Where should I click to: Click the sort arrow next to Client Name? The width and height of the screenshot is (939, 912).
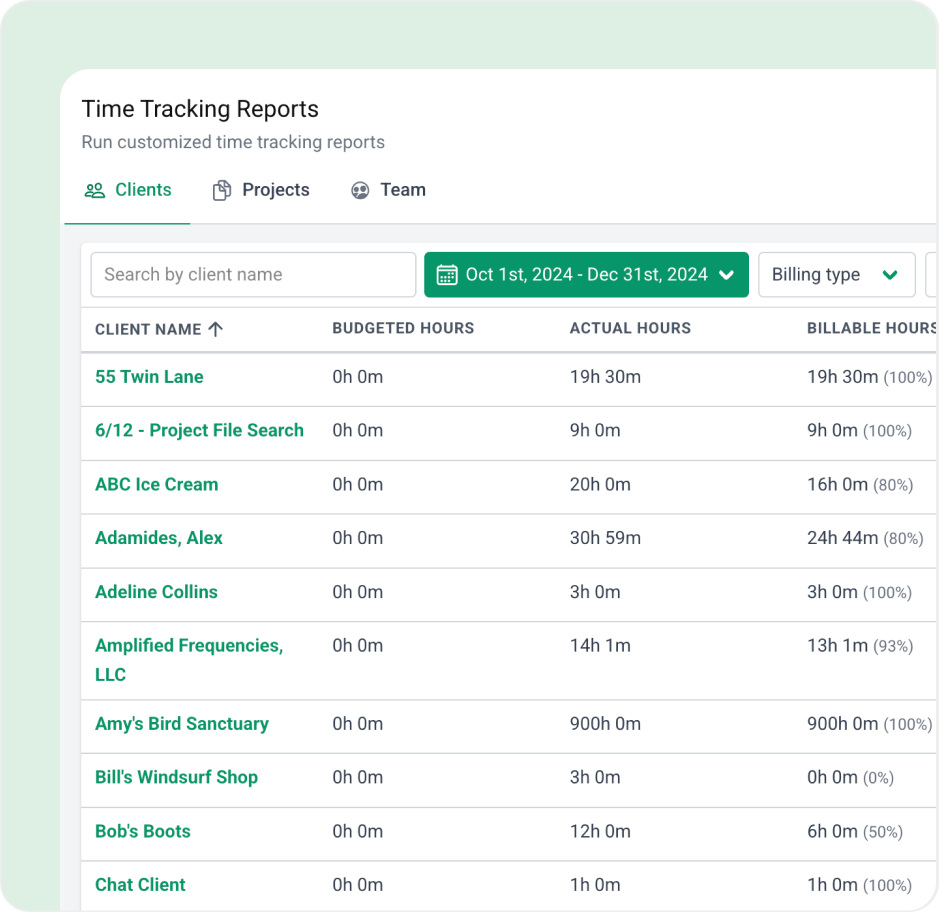click(216, 329)
